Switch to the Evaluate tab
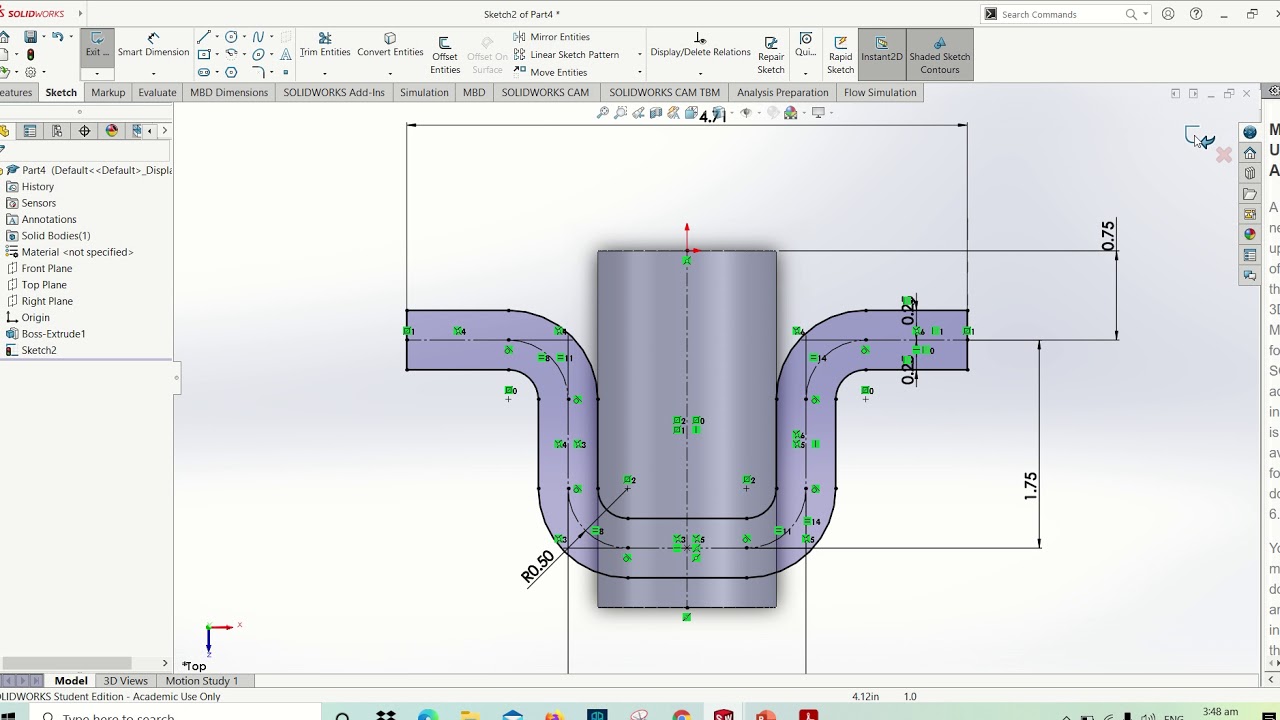1280x720 pixels. (157, 92)
